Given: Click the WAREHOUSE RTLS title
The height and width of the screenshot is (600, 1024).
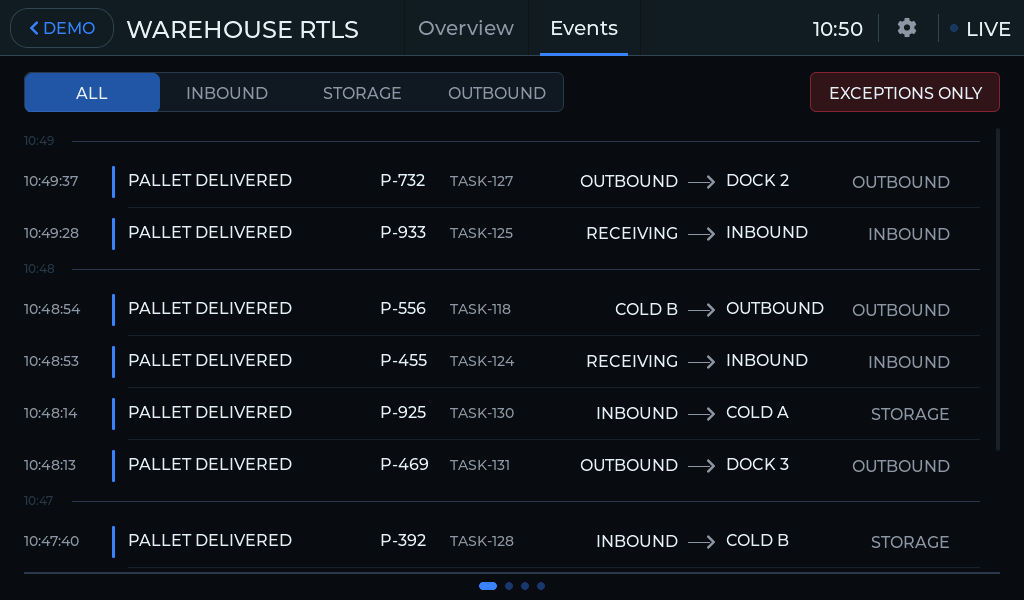Looking at the screenshot, I should [x=242, y=29].
